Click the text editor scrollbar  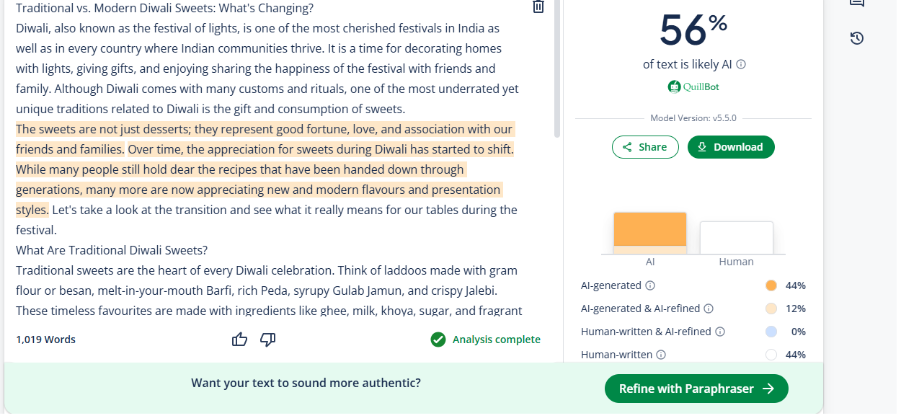point(556,69)
